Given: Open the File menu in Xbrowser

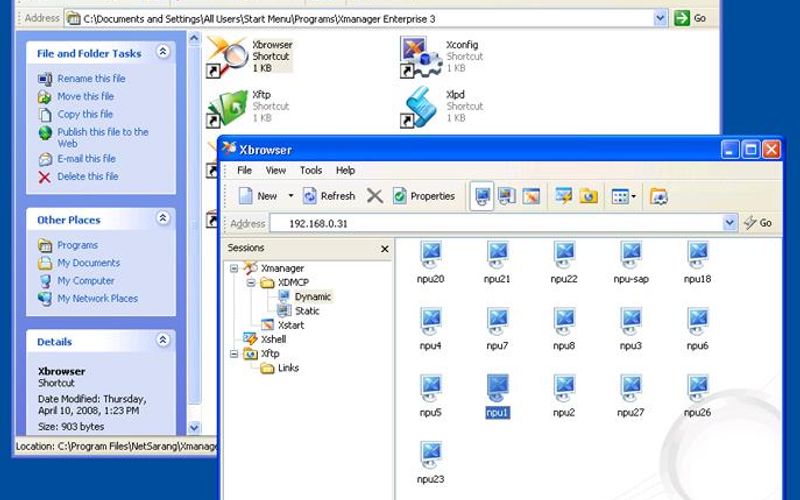Looking at the screenshot, I should 244,170.
